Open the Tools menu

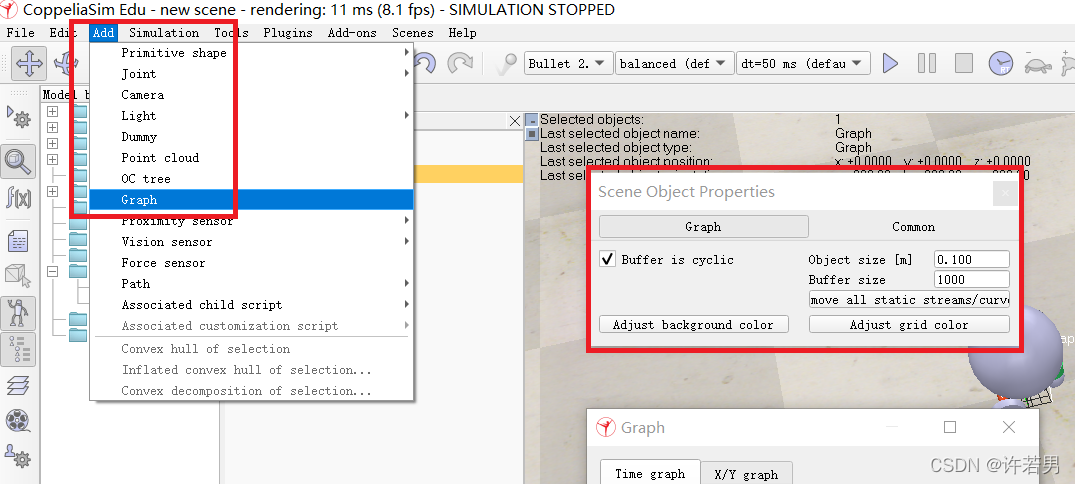(x=231, y=33)
